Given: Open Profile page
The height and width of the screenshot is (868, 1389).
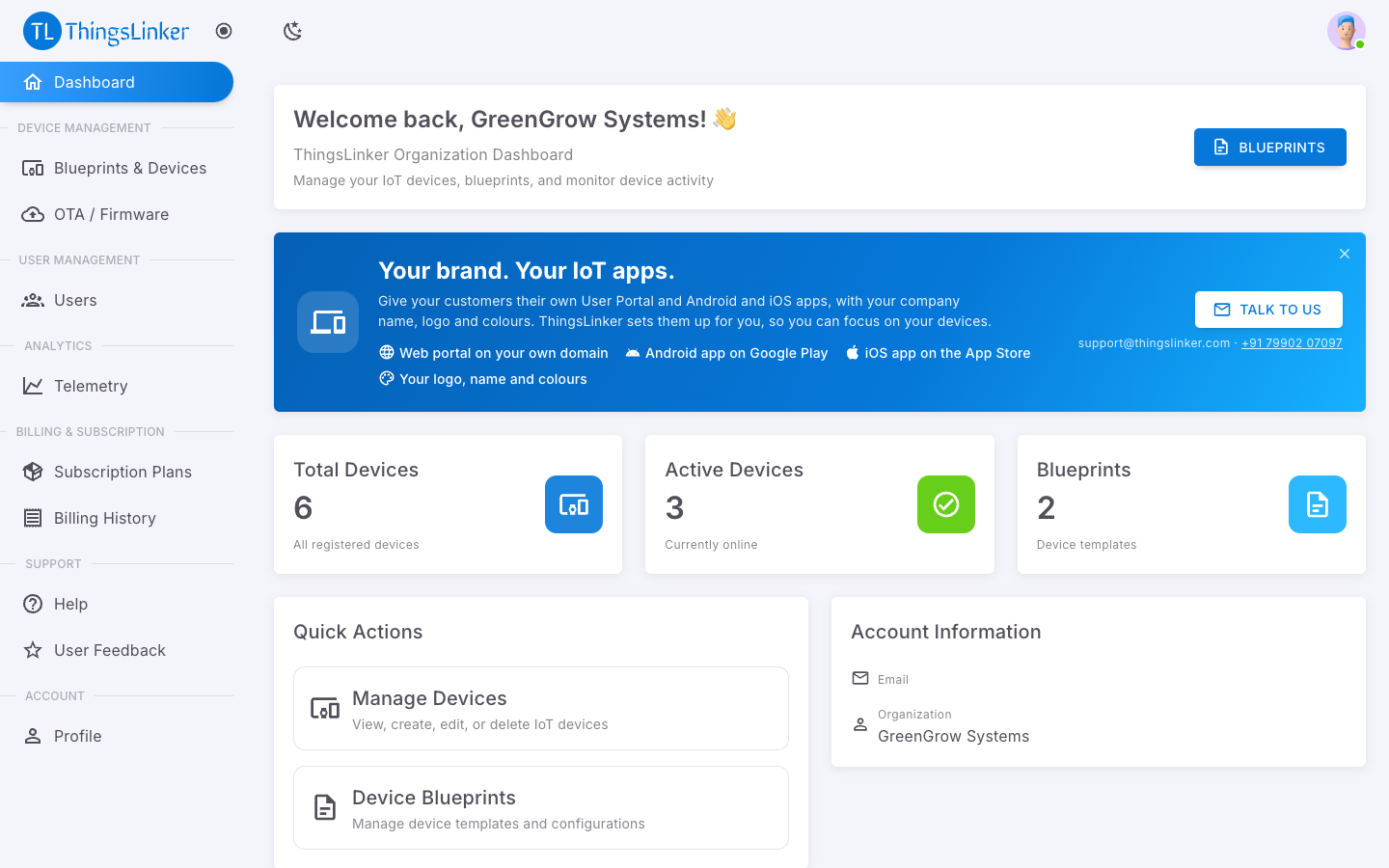Looking at the screenshot, I should coord(117,736).
